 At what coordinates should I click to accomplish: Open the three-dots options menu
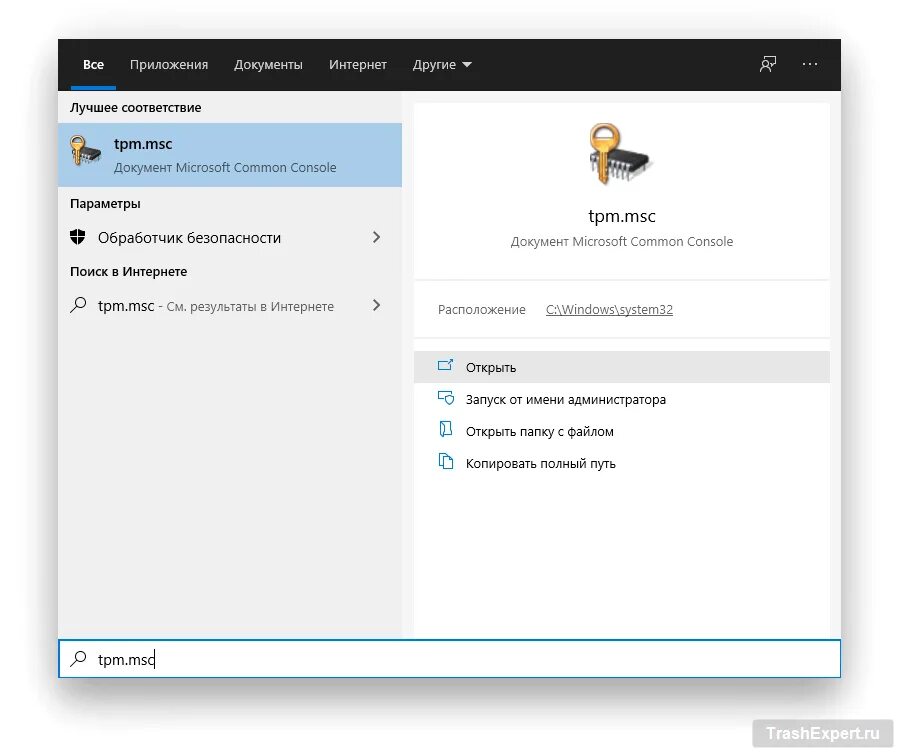[x=810, y=64]
